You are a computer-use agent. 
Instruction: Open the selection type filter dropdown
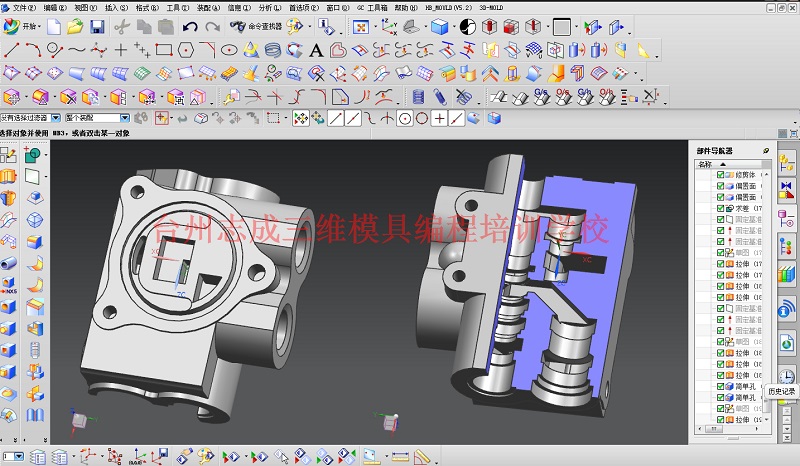31,118
